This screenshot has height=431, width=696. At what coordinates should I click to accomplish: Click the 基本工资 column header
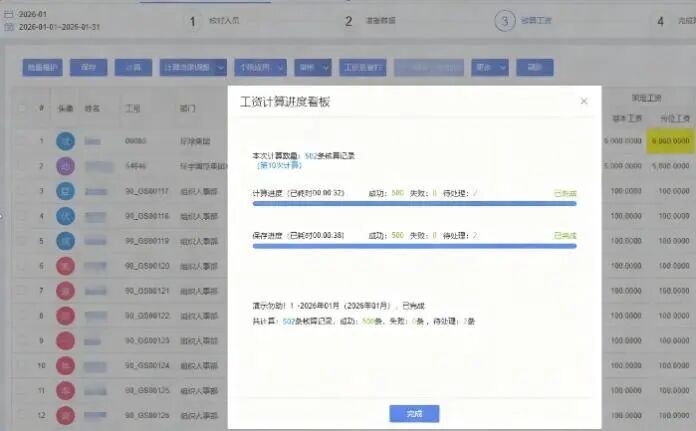point(627,118)
